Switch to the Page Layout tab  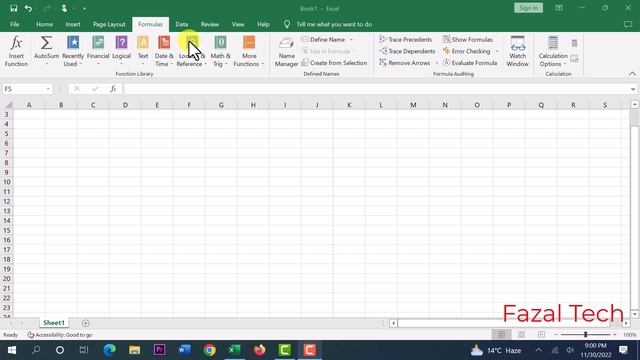pos(109,24)
